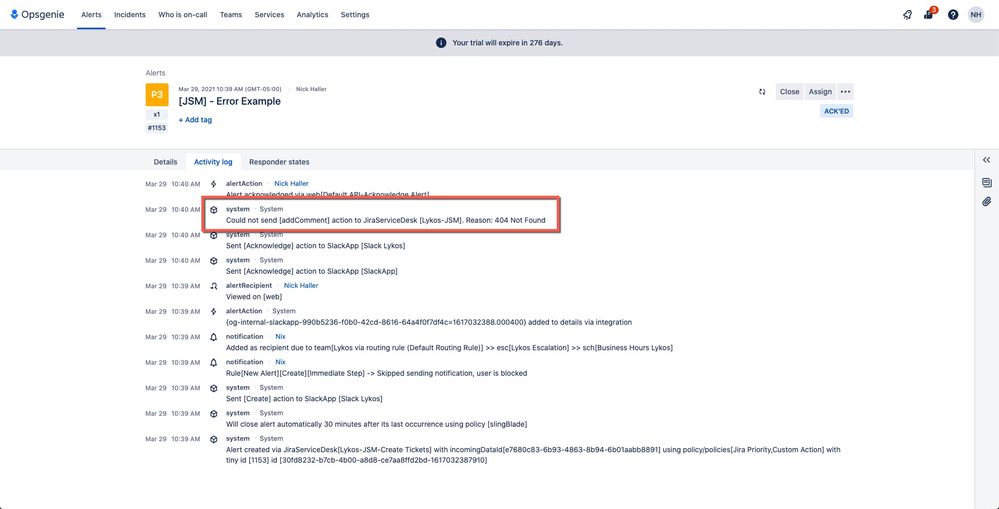Refresh the alert with the reload icon

762,92
